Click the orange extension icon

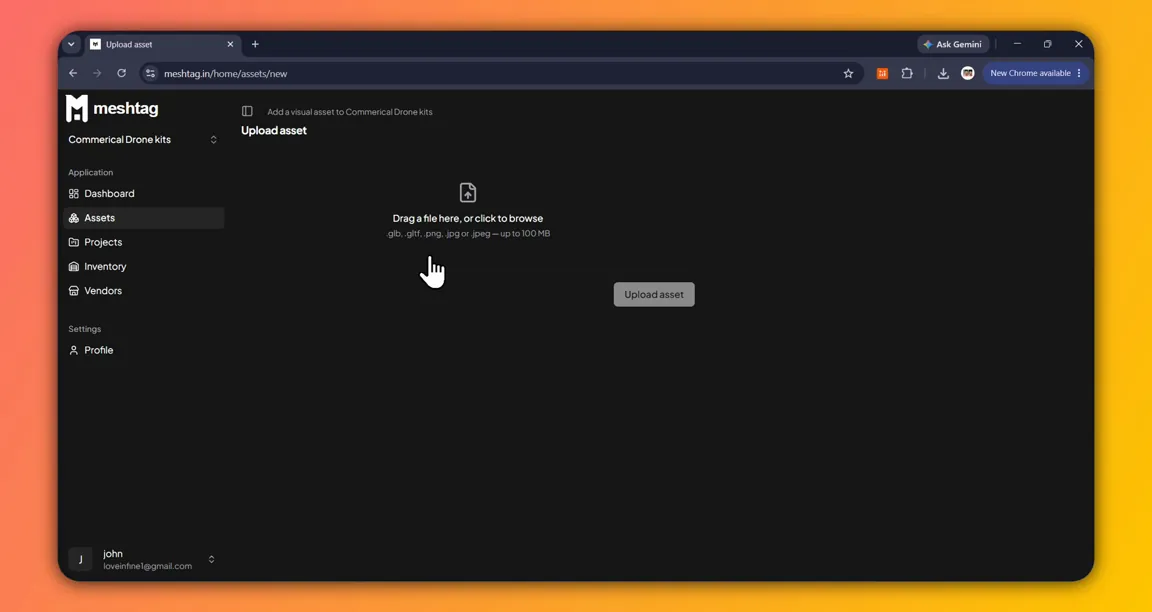(882, 73)
